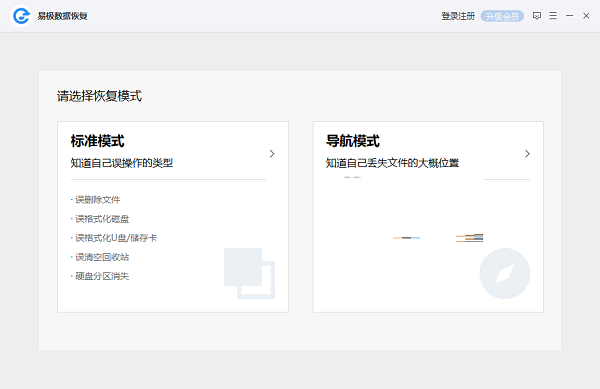Select the 导航模式 title
The height and width of the screenshot is (389, 600).
(353, 141)
